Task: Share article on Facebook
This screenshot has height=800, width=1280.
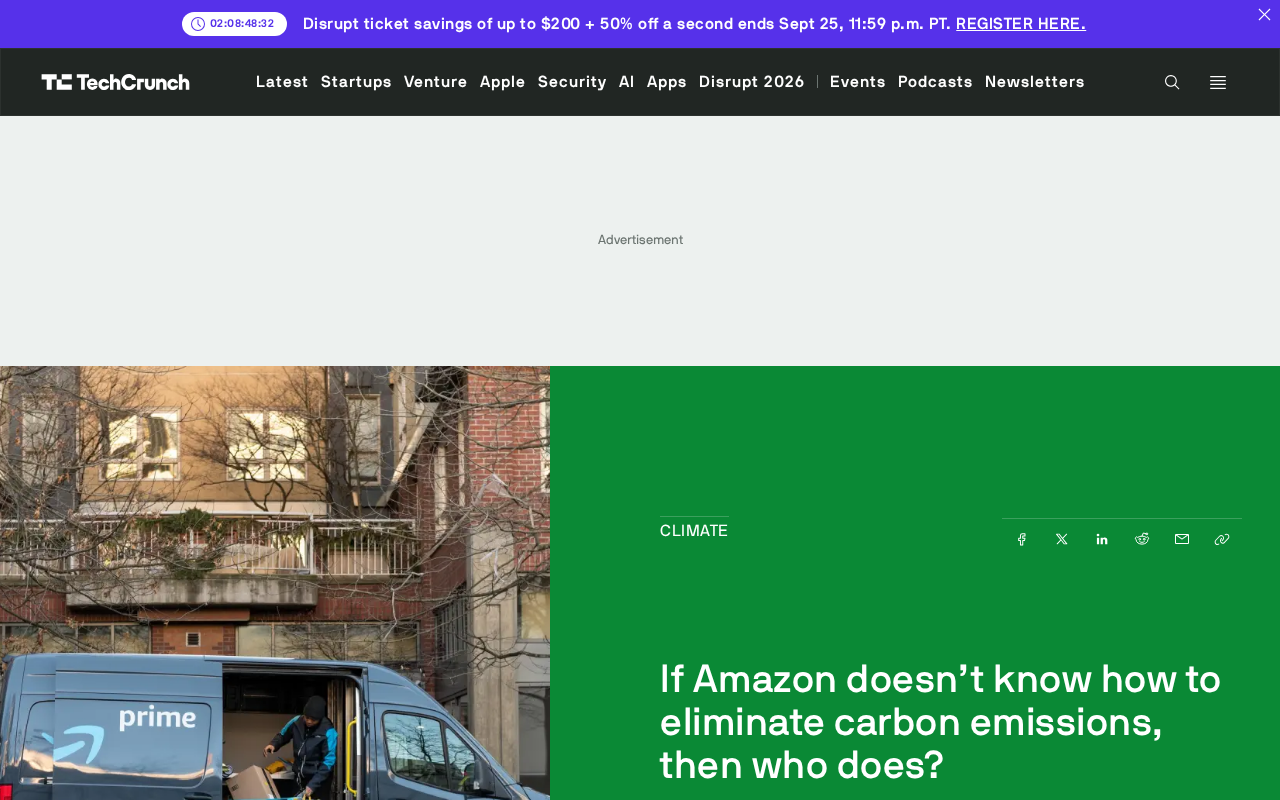Action: (1022, 539)
